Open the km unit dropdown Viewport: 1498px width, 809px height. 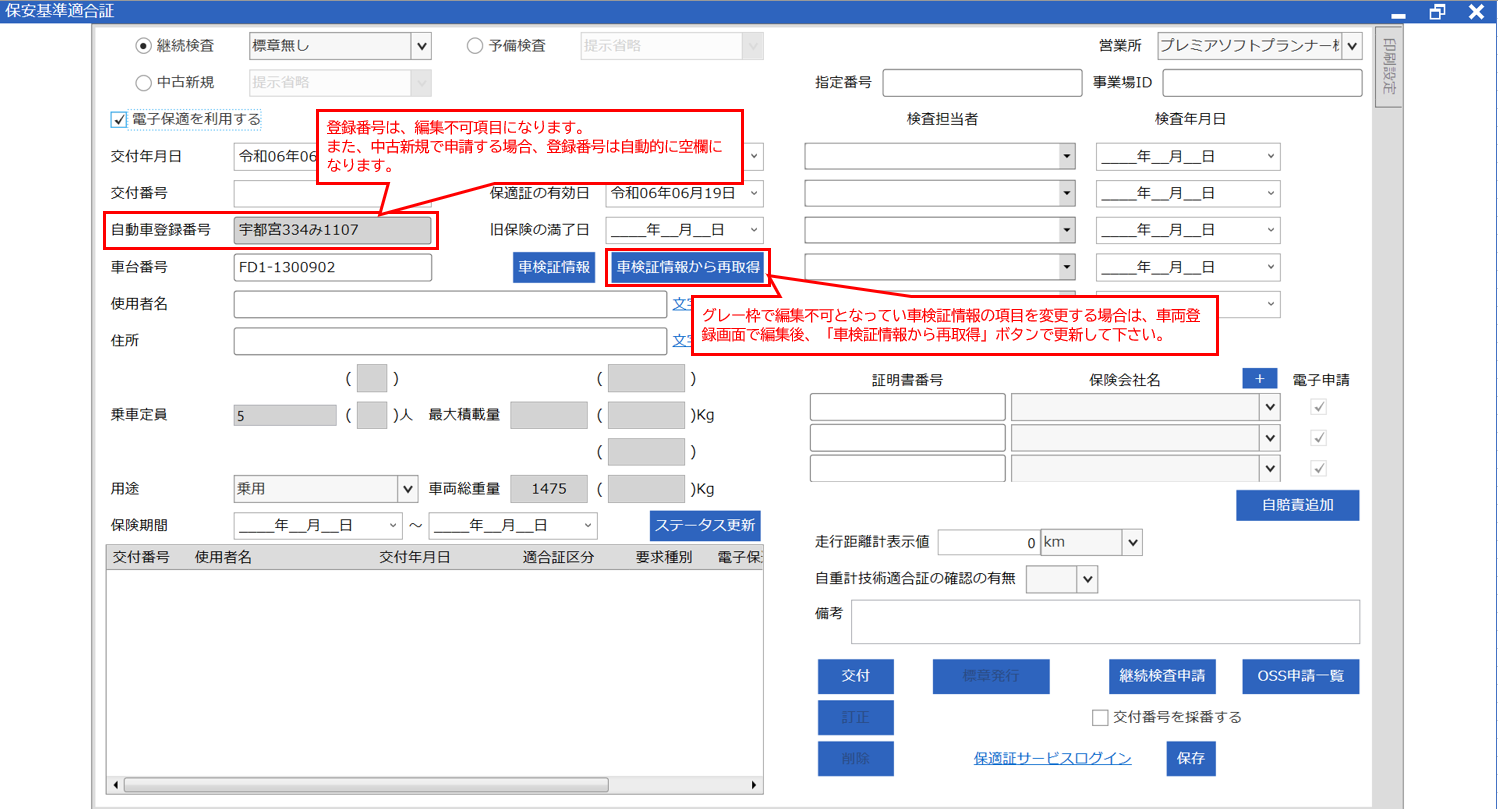point(1132,542)
